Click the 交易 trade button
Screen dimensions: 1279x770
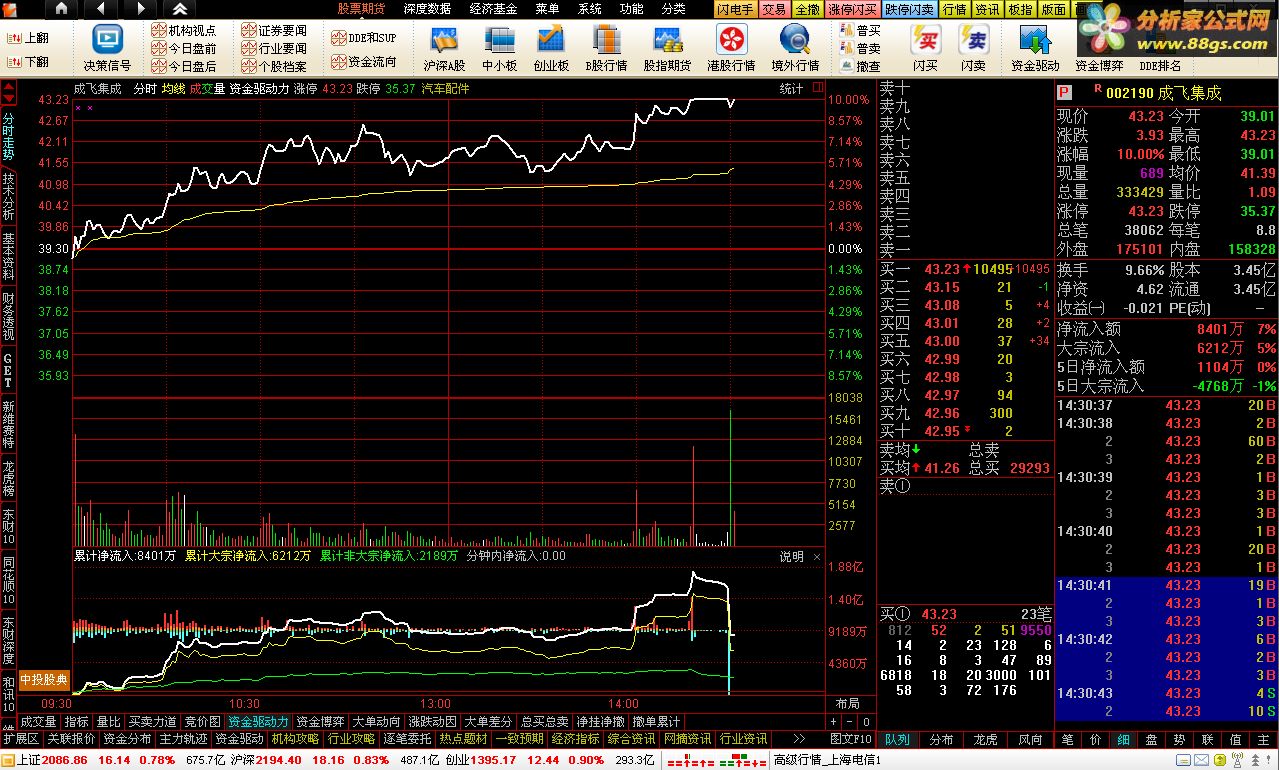[x=774, y=9]
